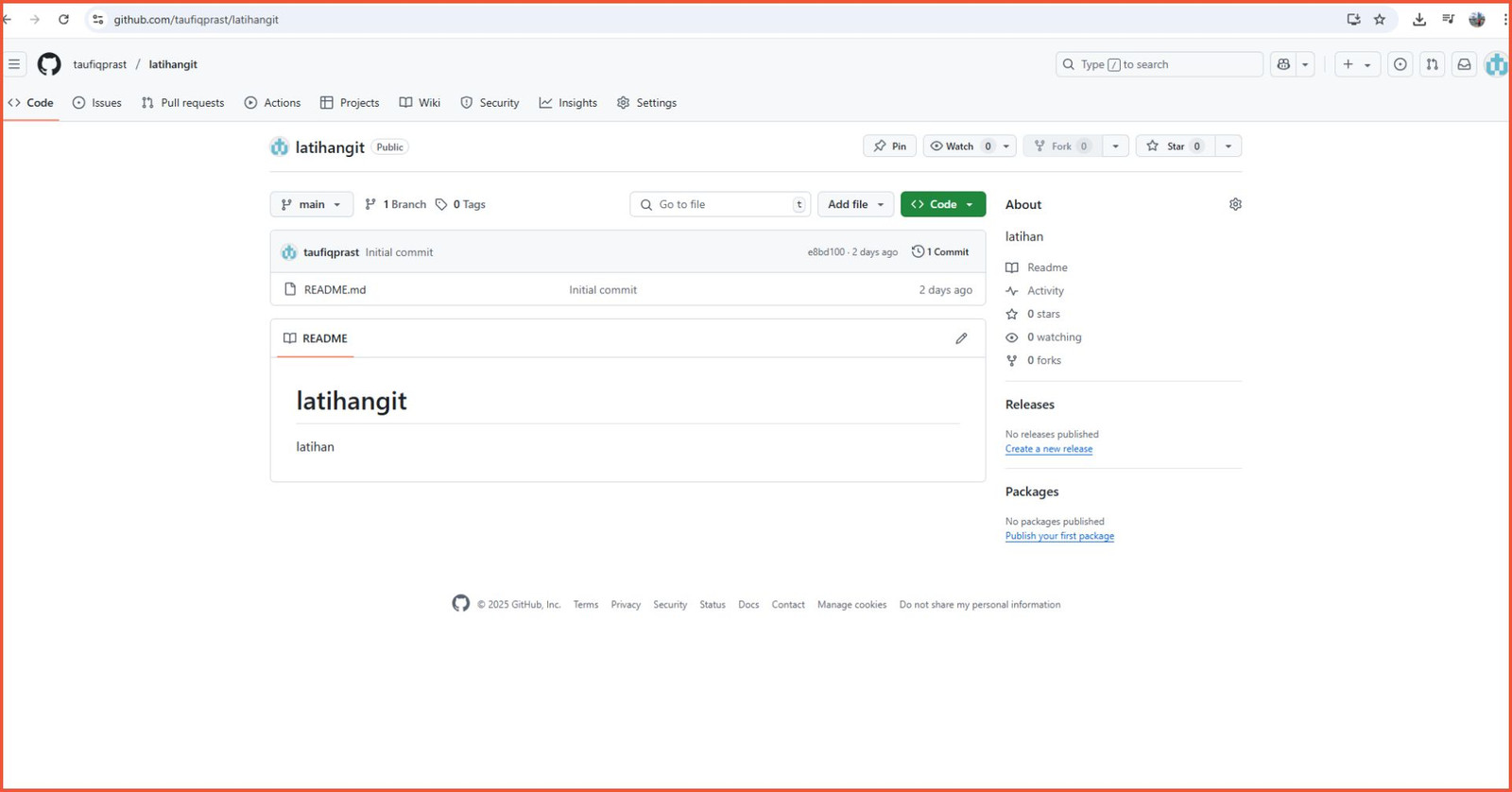Edit README with the pencil icon
Viewport: 1512px width, 792px height.
tap(961, 338)
